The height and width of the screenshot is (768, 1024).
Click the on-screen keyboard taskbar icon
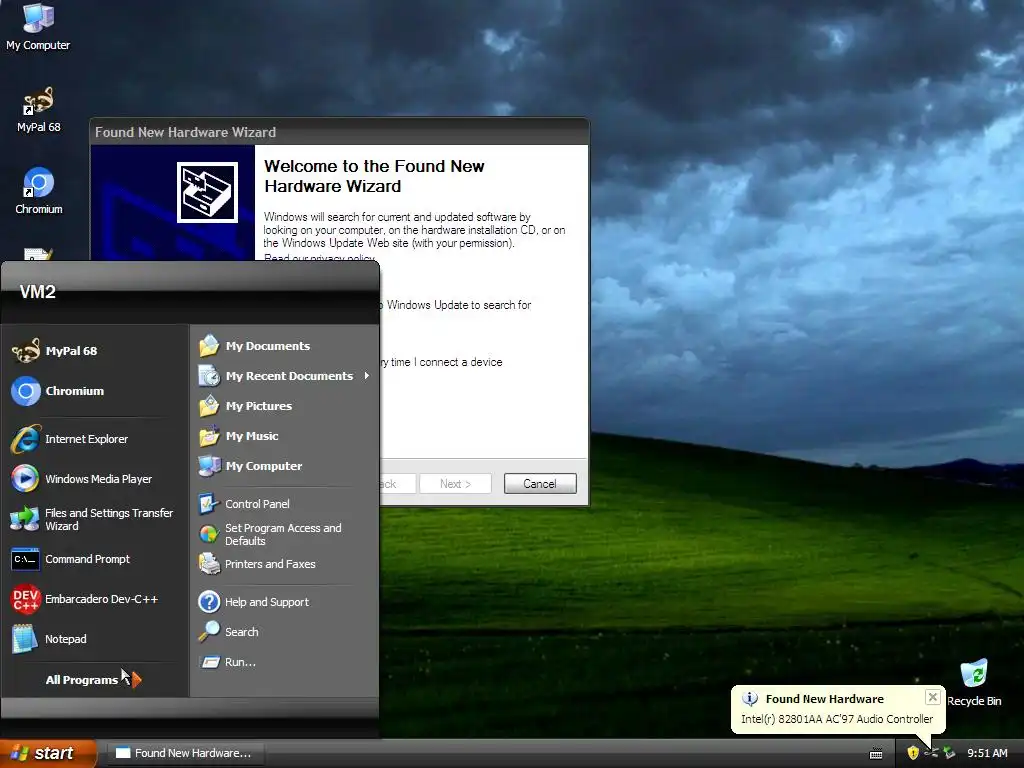click(876, 754)
